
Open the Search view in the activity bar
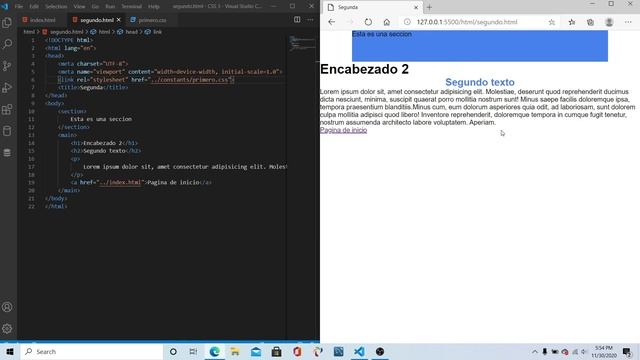click(x=7, y=44)
